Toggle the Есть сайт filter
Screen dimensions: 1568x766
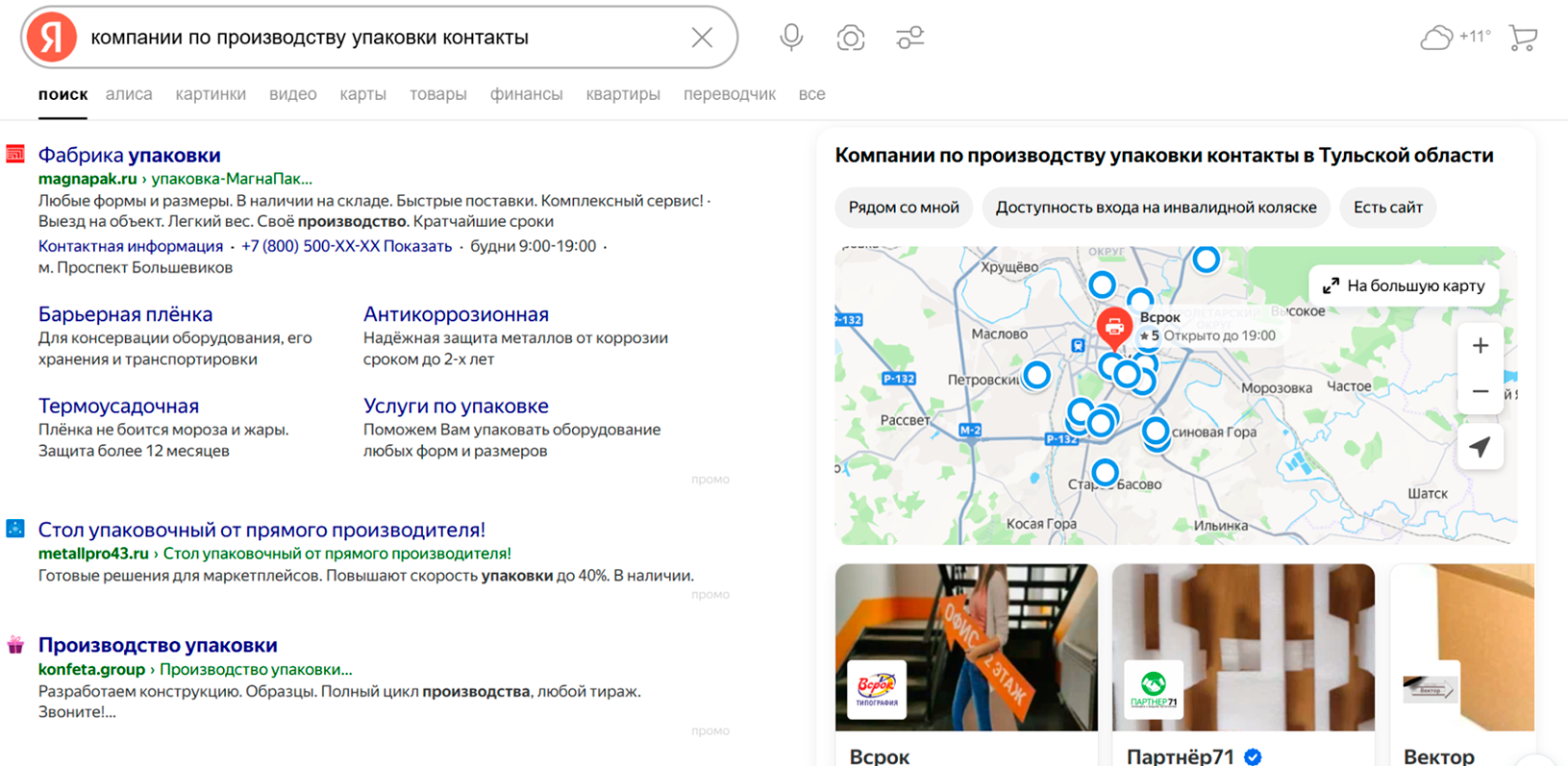coord(1387,208)
